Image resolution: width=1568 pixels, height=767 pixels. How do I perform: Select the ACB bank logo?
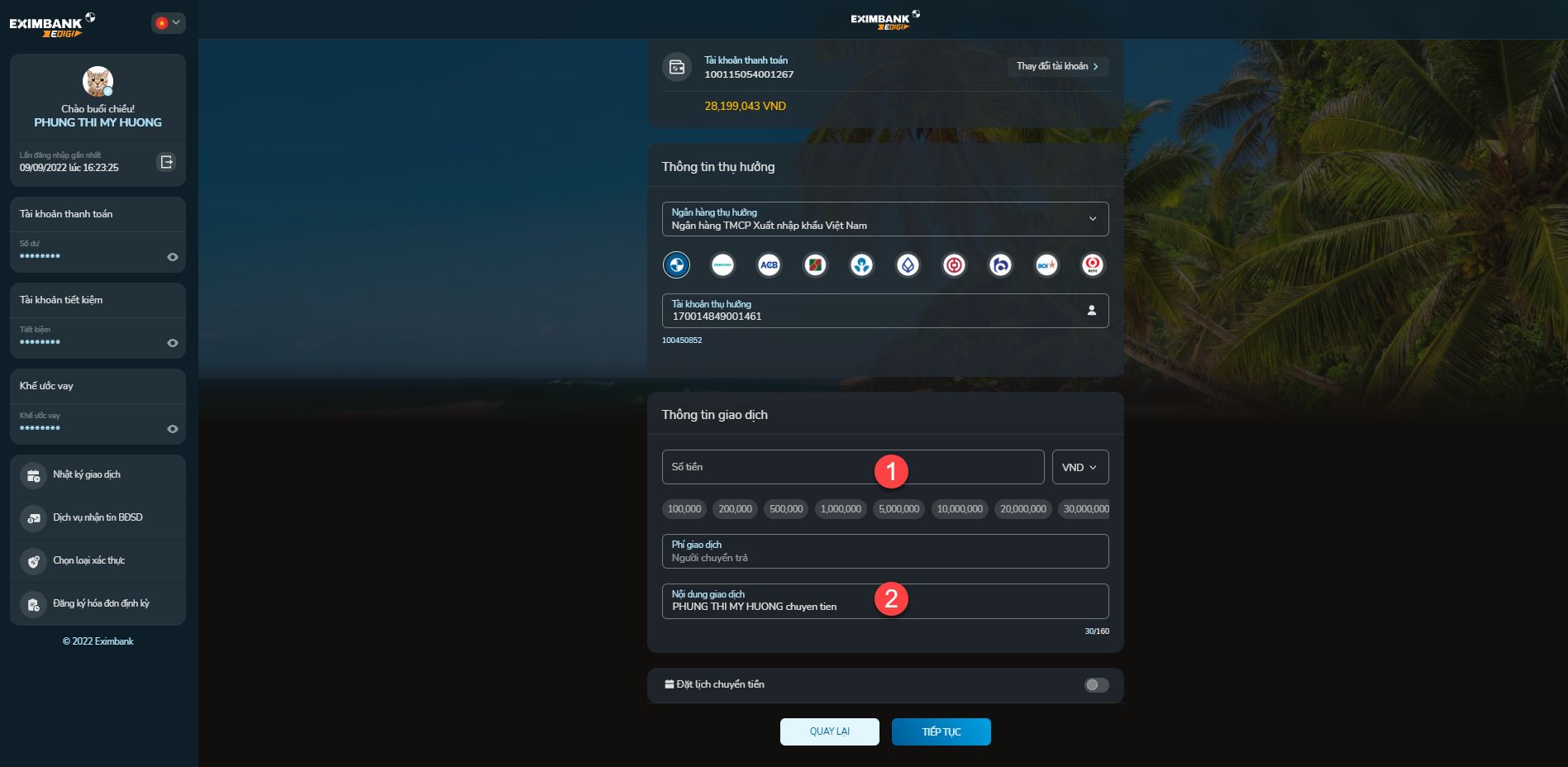tap(769, 265)
